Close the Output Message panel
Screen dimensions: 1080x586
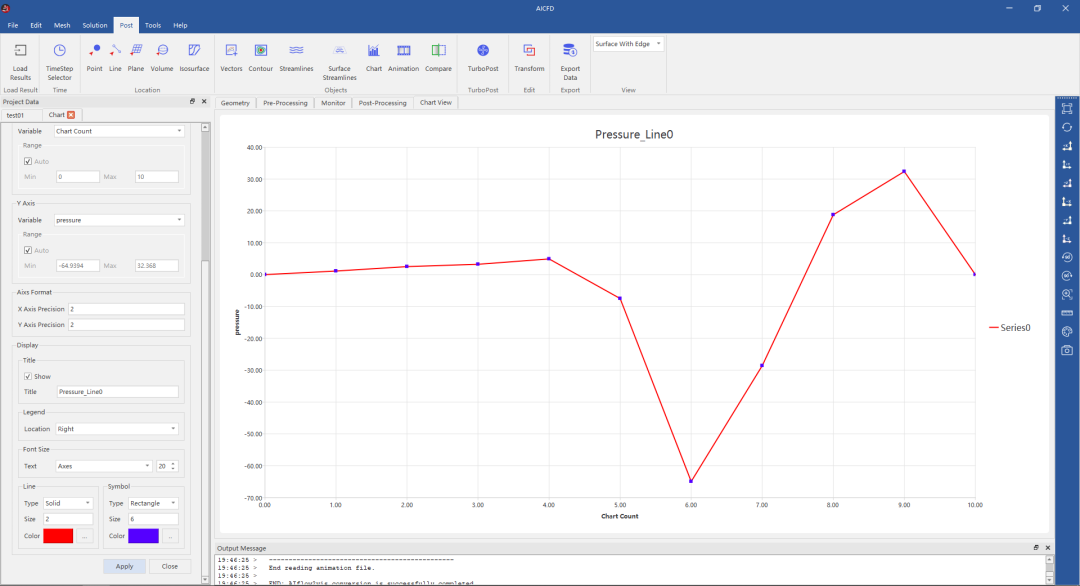click(x=1048, y=548)
